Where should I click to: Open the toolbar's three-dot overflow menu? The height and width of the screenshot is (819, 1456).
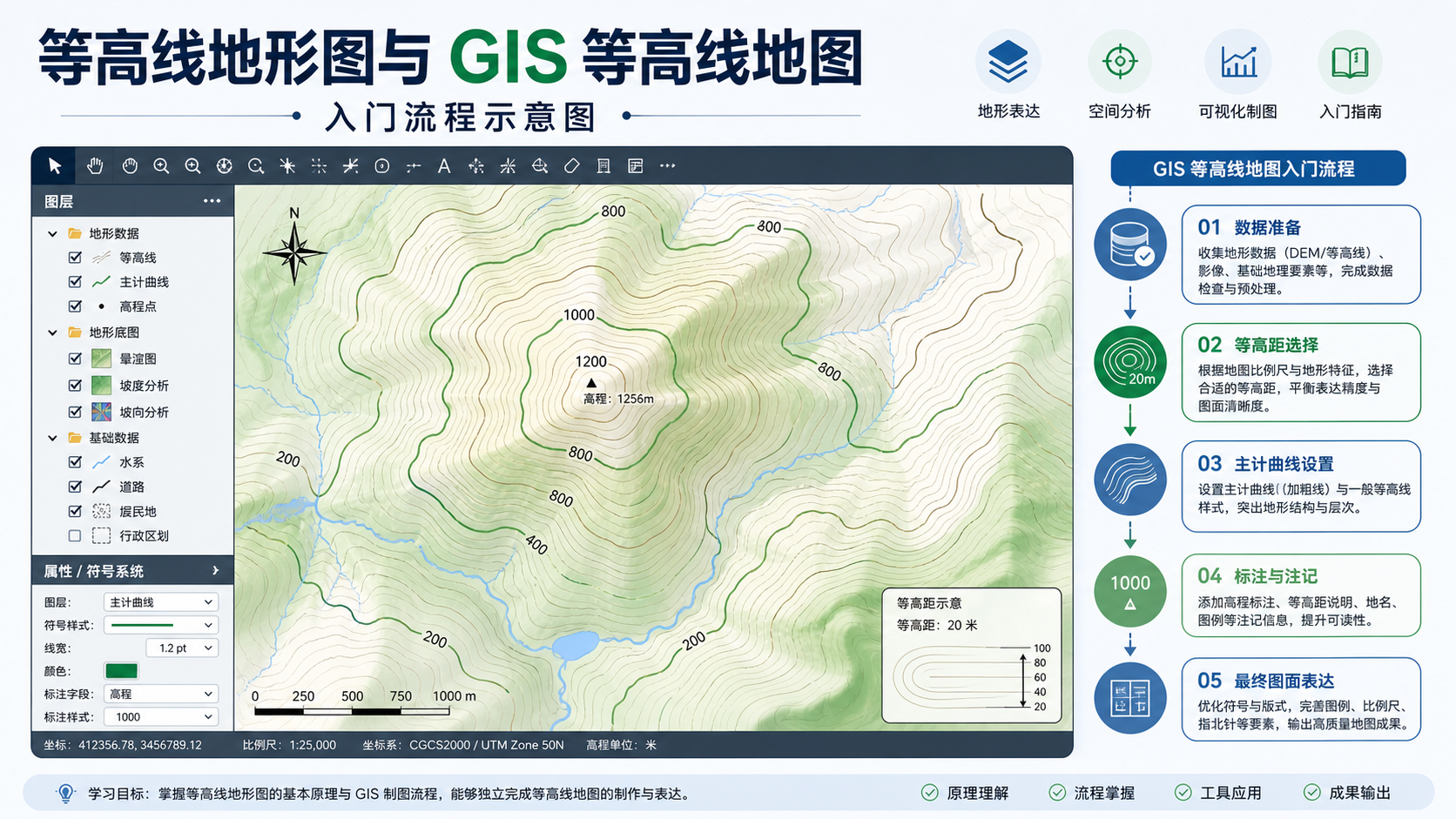click(x=667, y=165)
